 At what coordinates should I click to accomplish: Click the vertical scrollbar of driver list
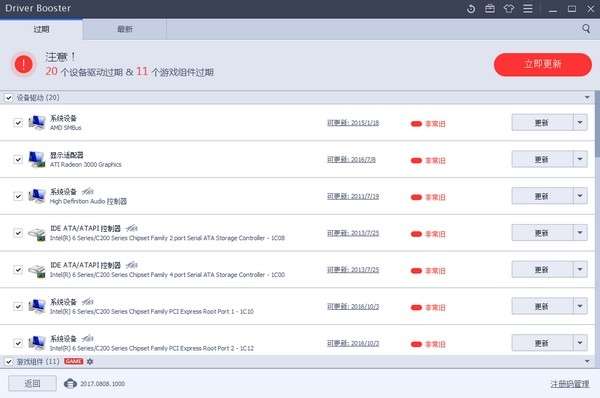(597, 124)
